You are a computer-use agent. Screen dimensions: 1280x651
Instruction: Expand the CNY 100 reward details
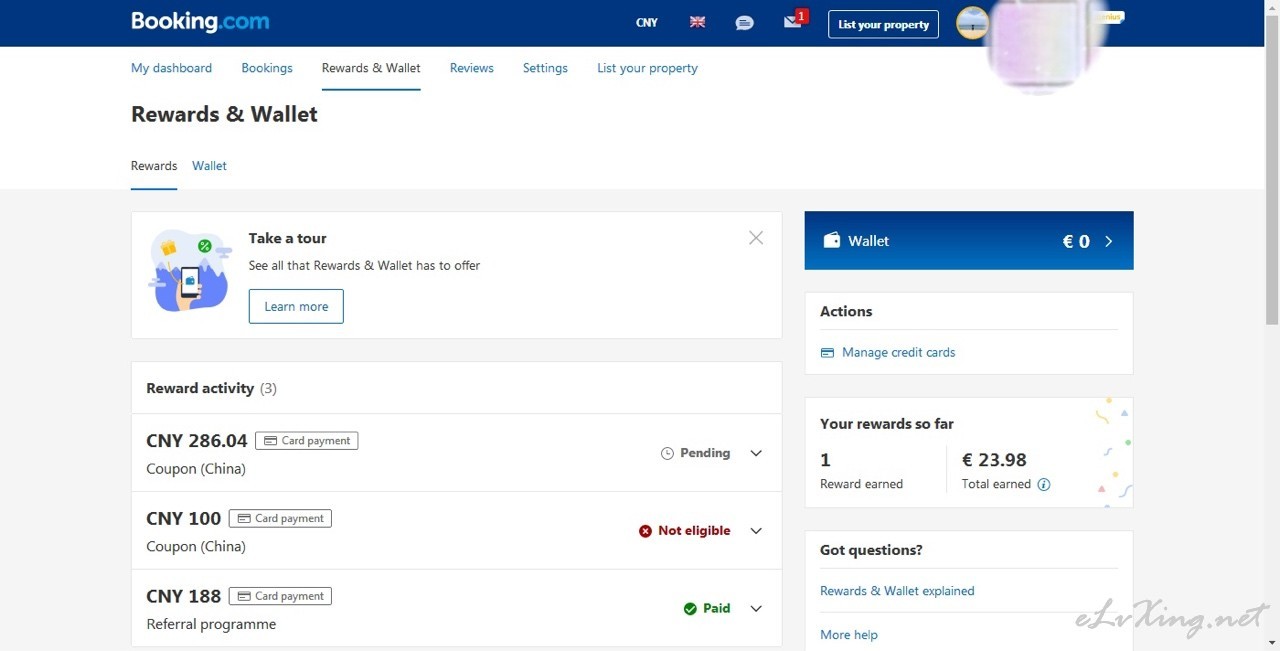coord(756,531)
